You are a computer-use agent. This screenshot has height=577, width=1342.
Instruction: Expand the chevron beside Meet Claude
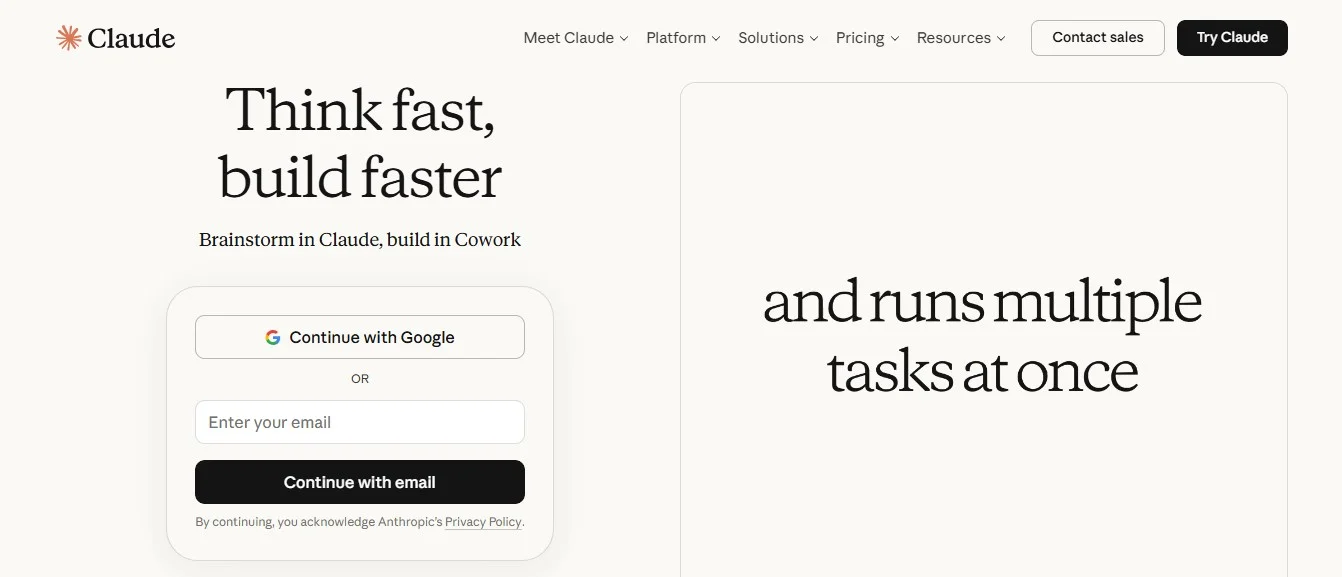pyautogui.click(x=624, y=39)
